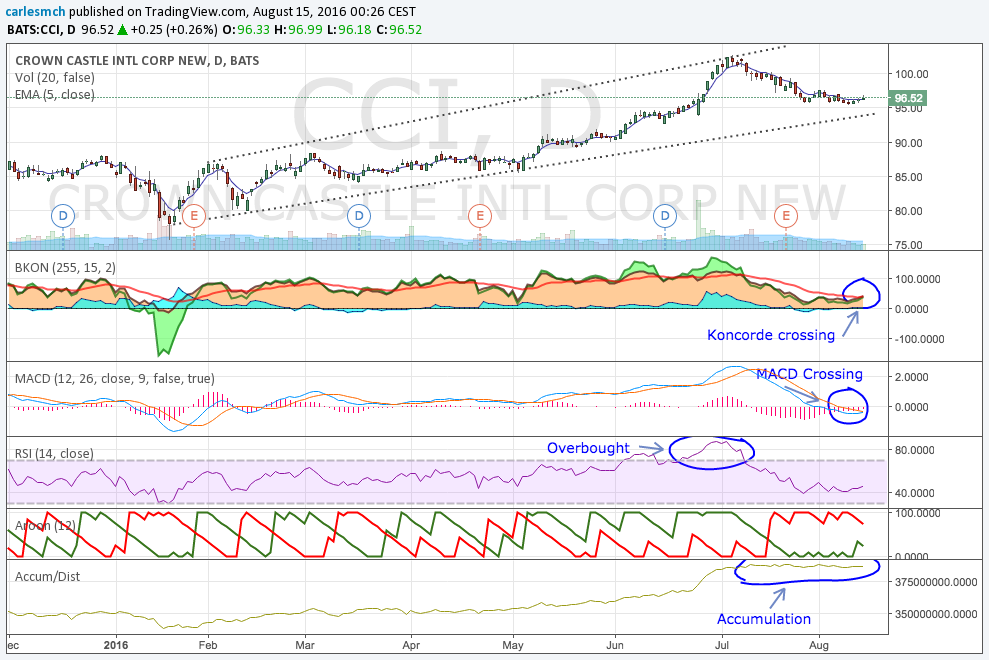Select the BKON (255, 15, 2) indicator legend
989x660 pixels.
(66, 268)
